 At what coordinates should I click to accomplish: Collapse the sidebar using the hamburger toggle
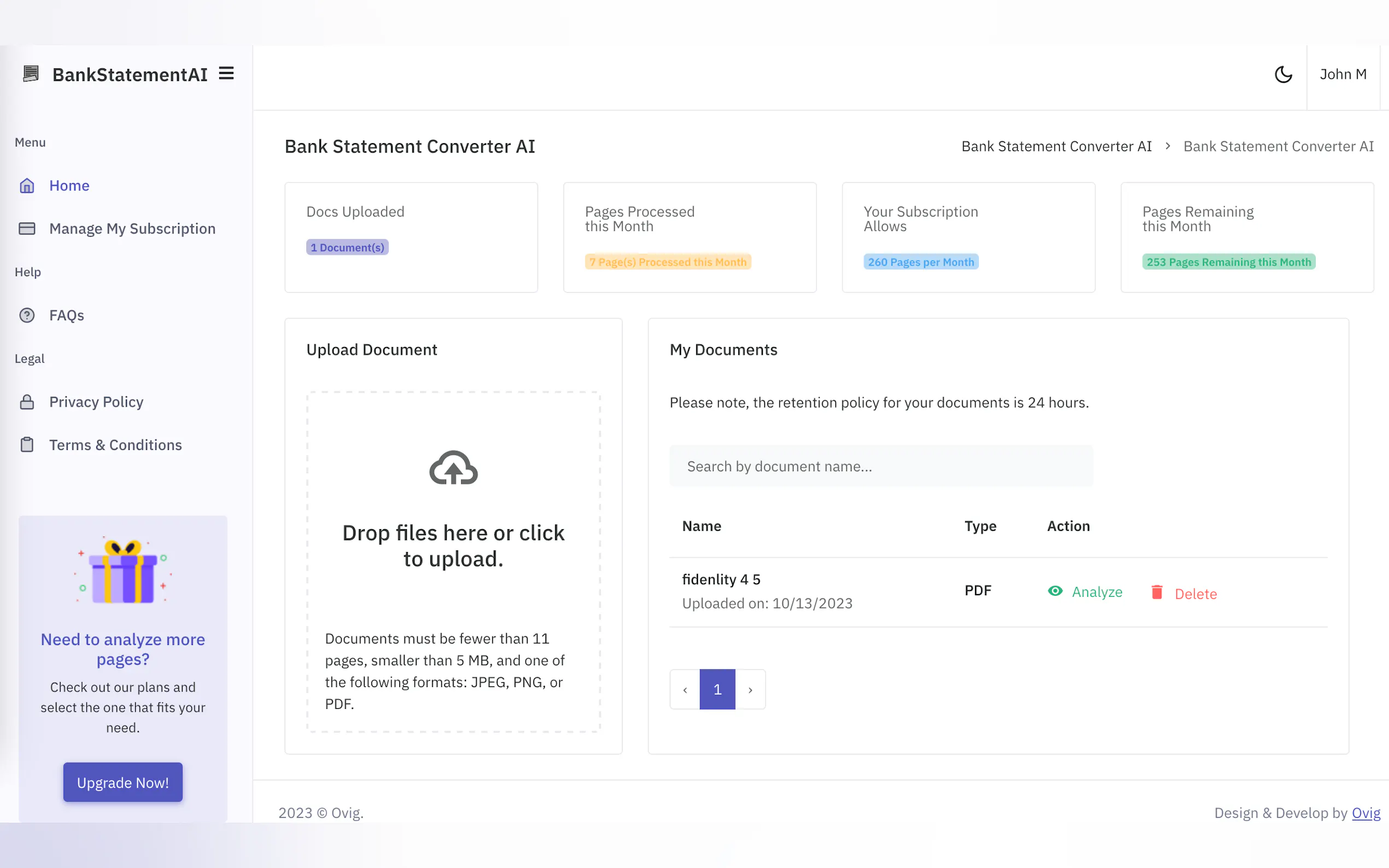[226, 73]
